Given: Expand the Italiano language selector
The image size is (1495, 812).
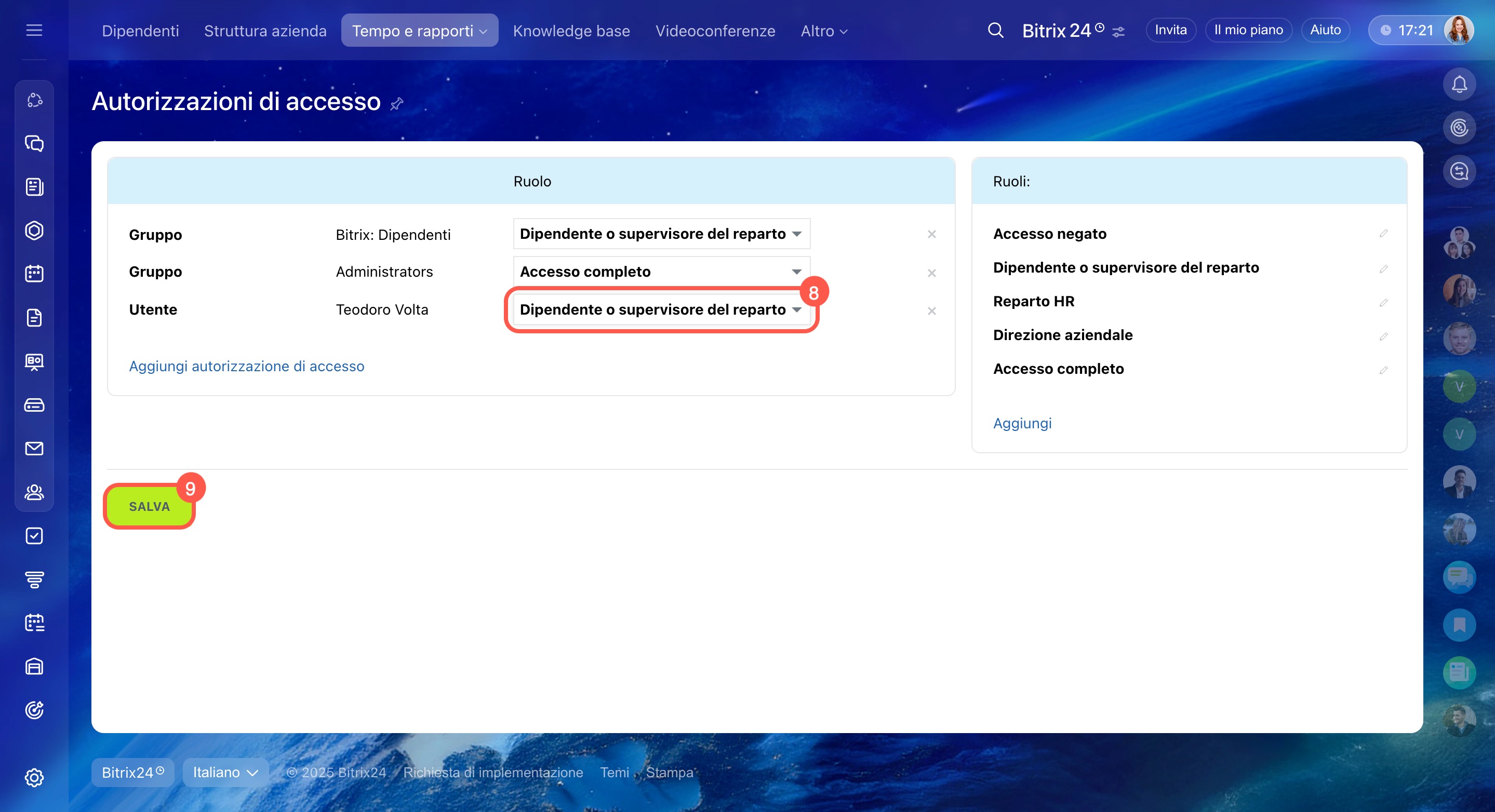Looking at the screenshot, I should (x=225, y=772).
